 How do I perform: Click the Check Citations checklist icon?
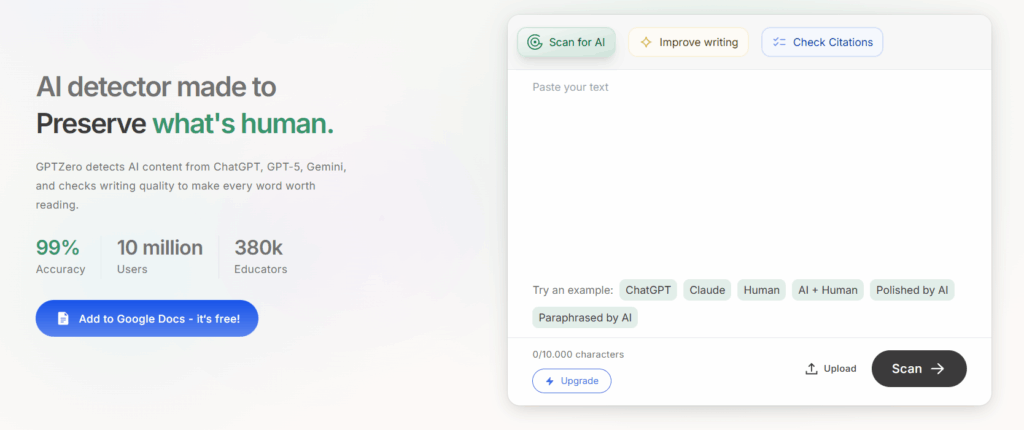point(779,43)
